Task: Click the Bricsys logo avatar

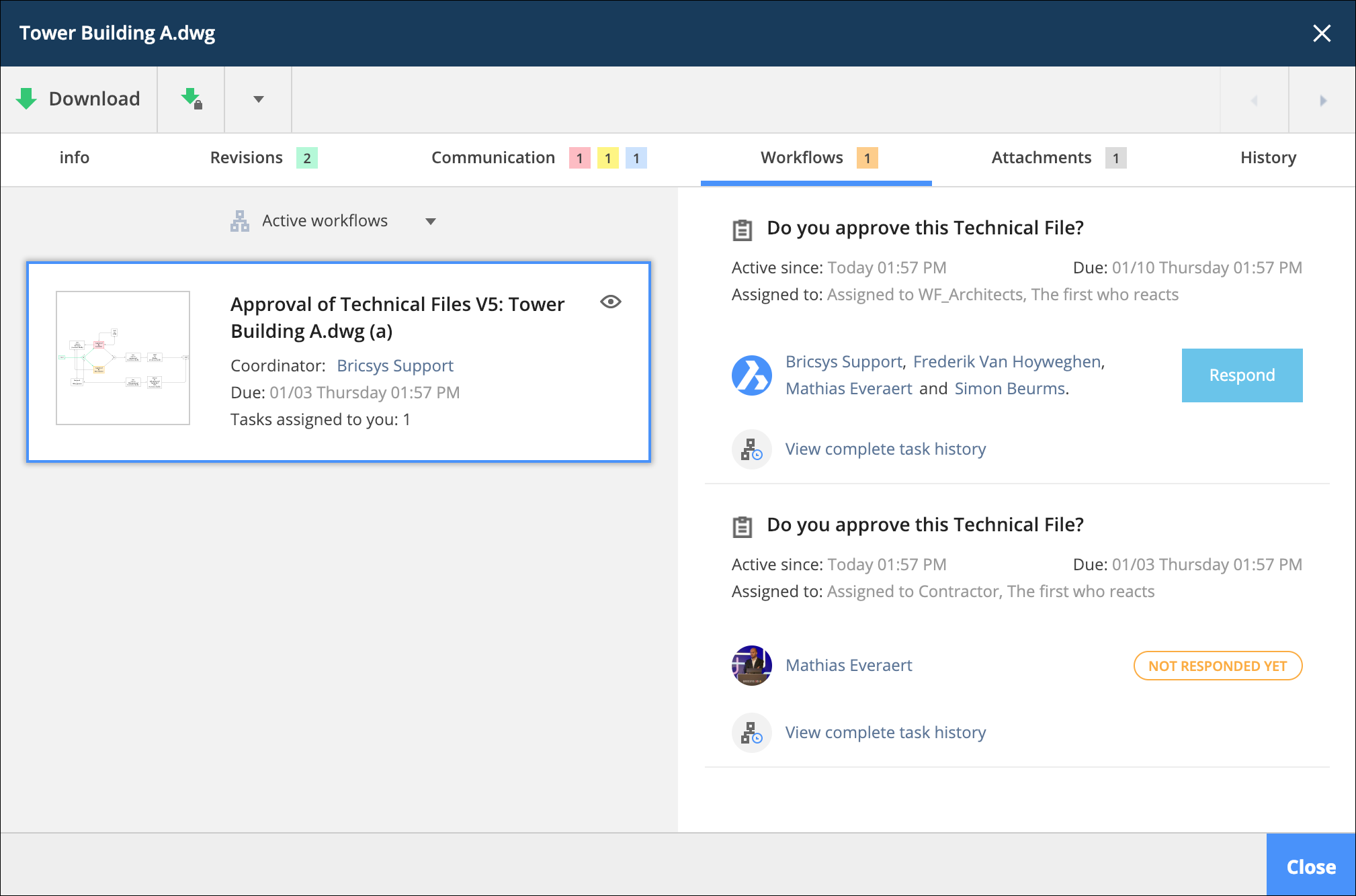Action: tap(751, 375)
